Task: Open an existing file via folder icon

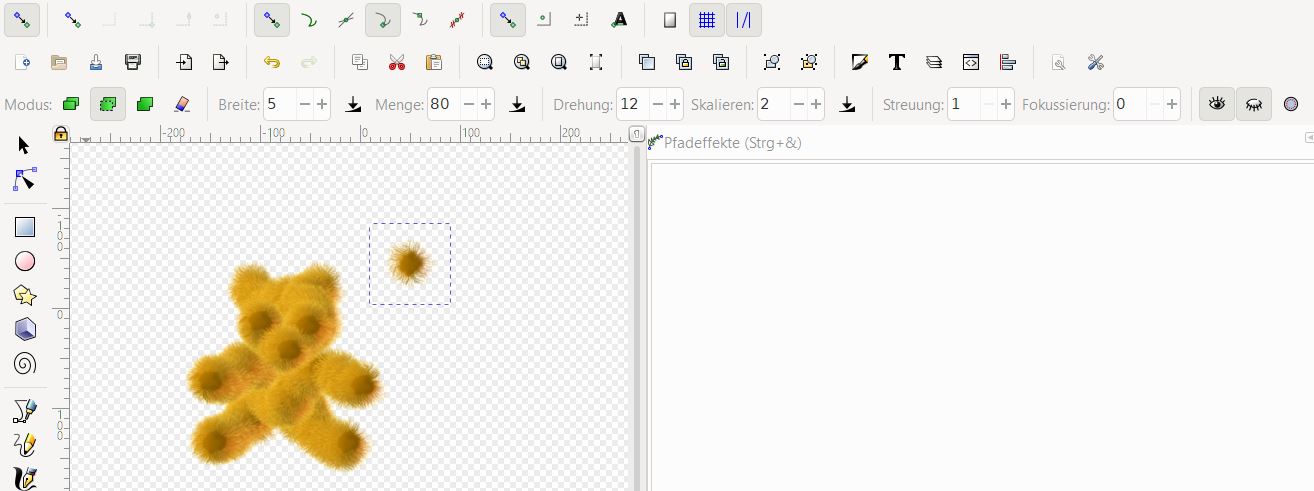Action: coord(59,62)
